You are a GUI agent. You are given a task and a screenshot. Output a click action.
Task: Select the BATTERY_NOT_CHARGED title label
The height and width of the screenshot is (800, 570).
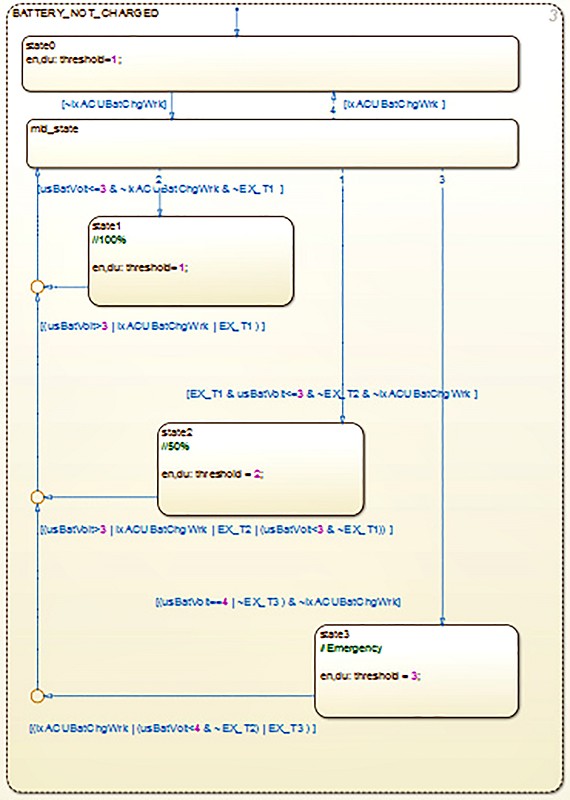pyautogui.click(x=85, y=13)
